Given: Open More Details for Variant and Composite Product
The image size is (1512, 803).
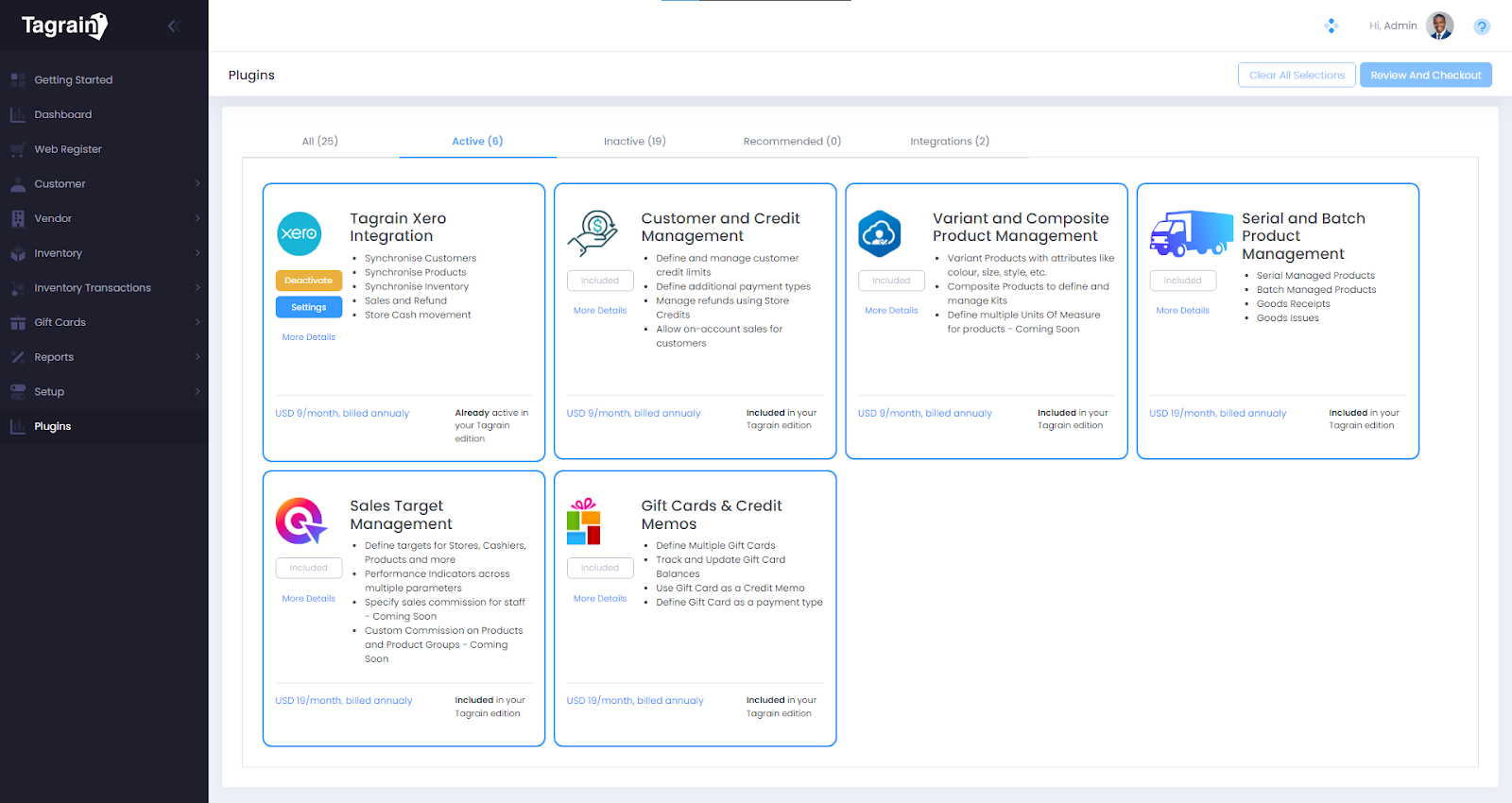Looking at the screenshot, I should 891,311.
